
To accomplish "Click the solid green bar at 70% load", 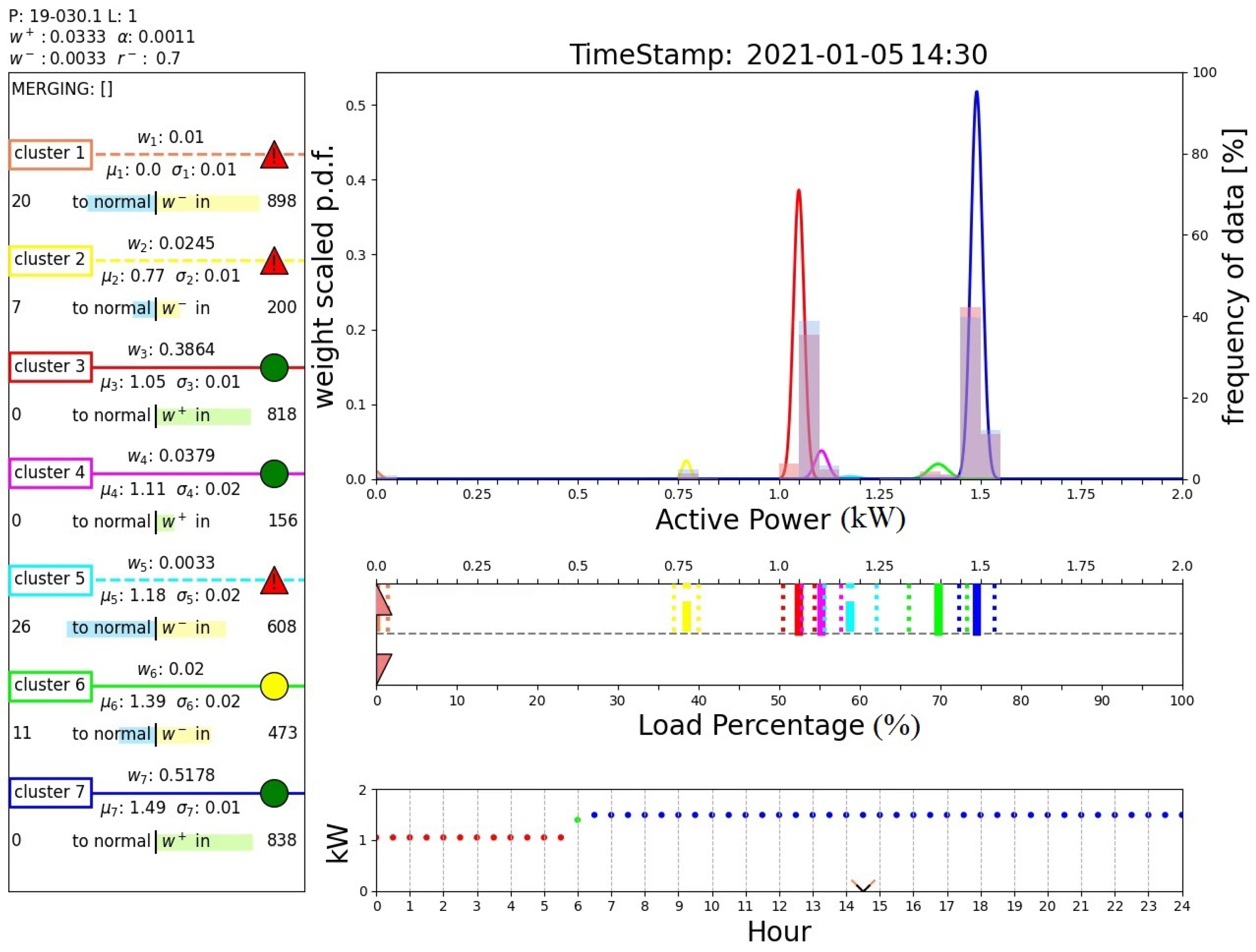I will [938, 609].
